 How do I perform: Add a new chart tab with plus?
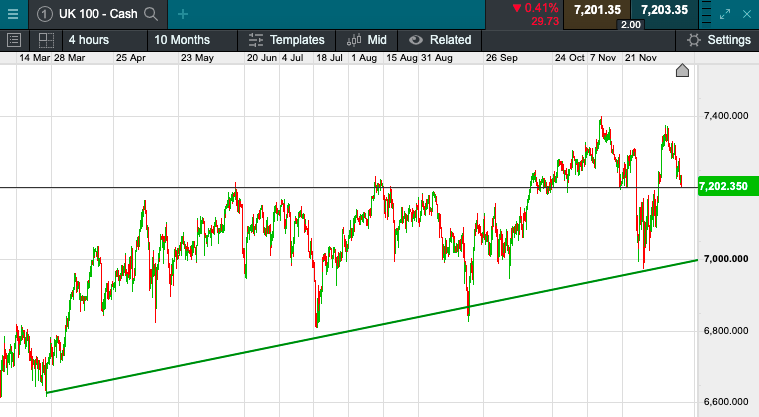(x=182, y=14)
